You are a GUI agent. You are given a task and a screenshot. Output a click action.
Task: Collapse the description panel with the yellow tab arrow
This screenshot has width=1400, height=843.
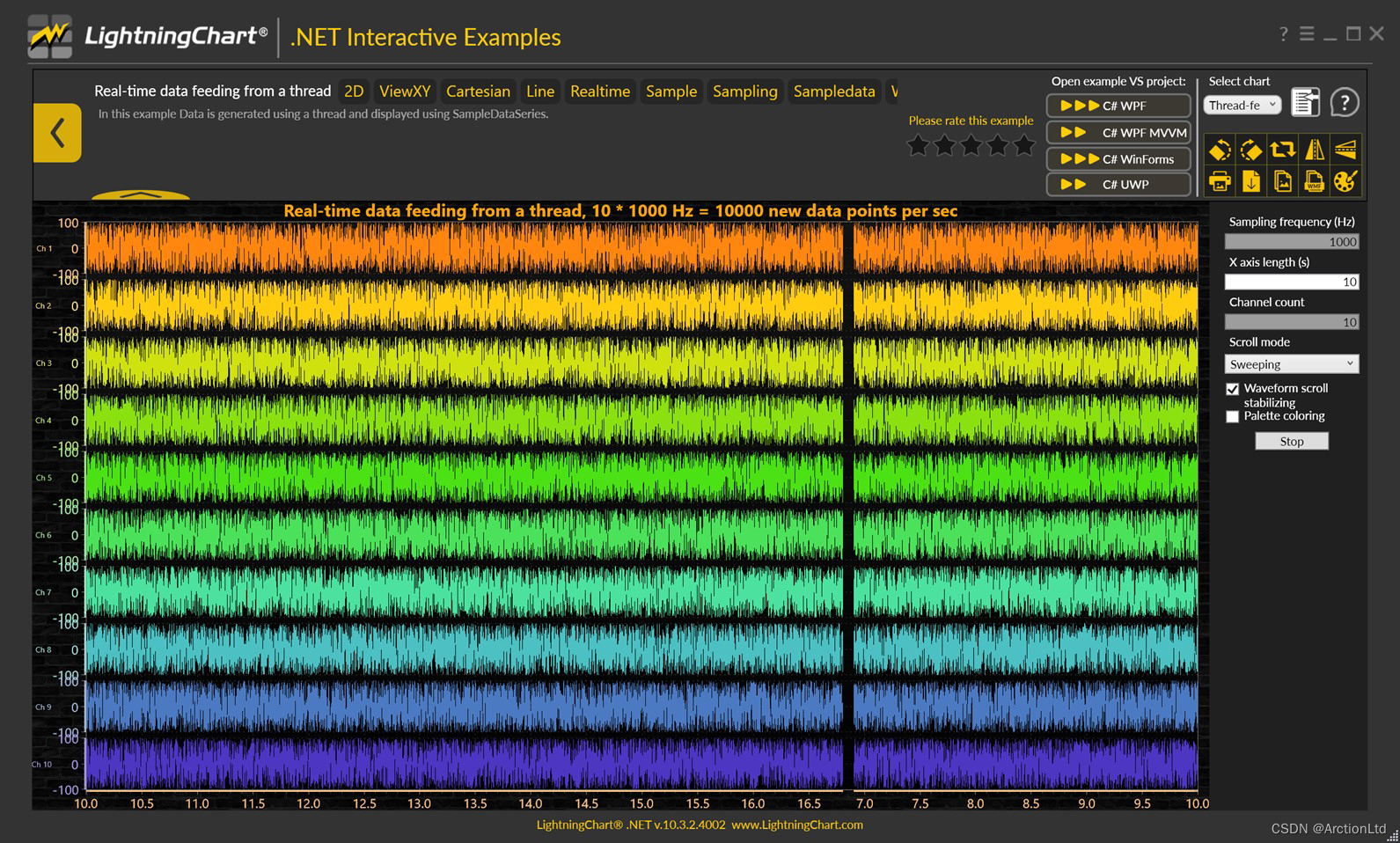(x=141, y=194)
